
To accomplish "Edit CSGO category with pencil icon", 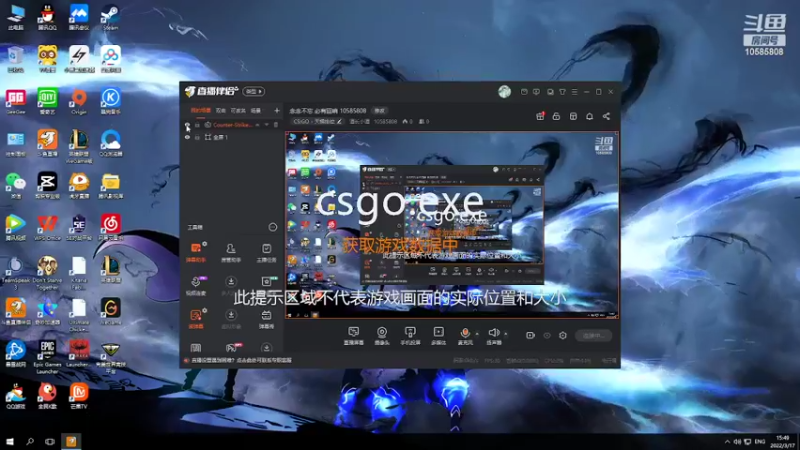I will [x=339, y=121].
